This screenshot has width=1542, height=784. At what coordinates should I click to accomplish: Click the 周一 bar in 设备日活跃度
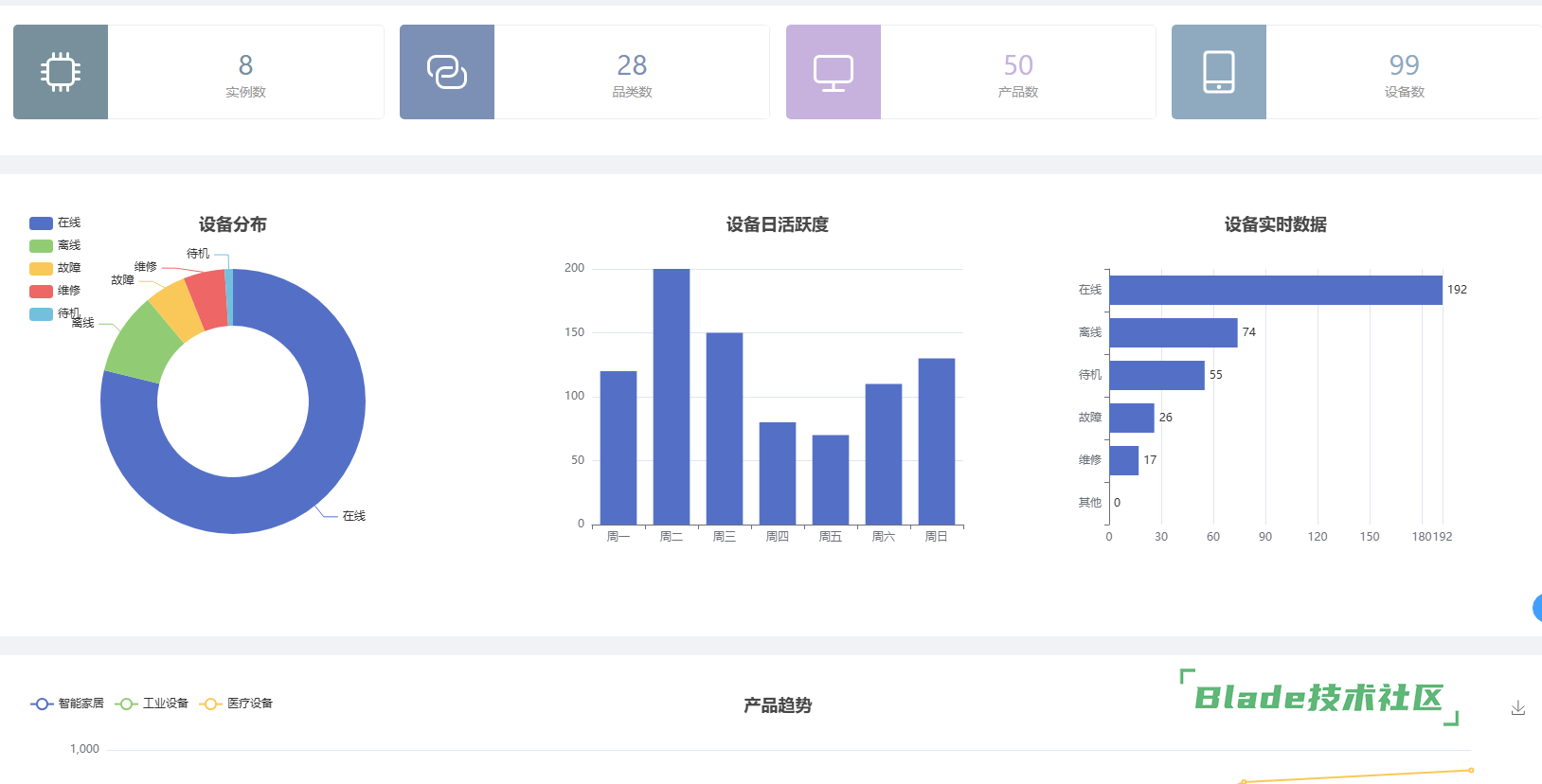(x=619, y=448)
